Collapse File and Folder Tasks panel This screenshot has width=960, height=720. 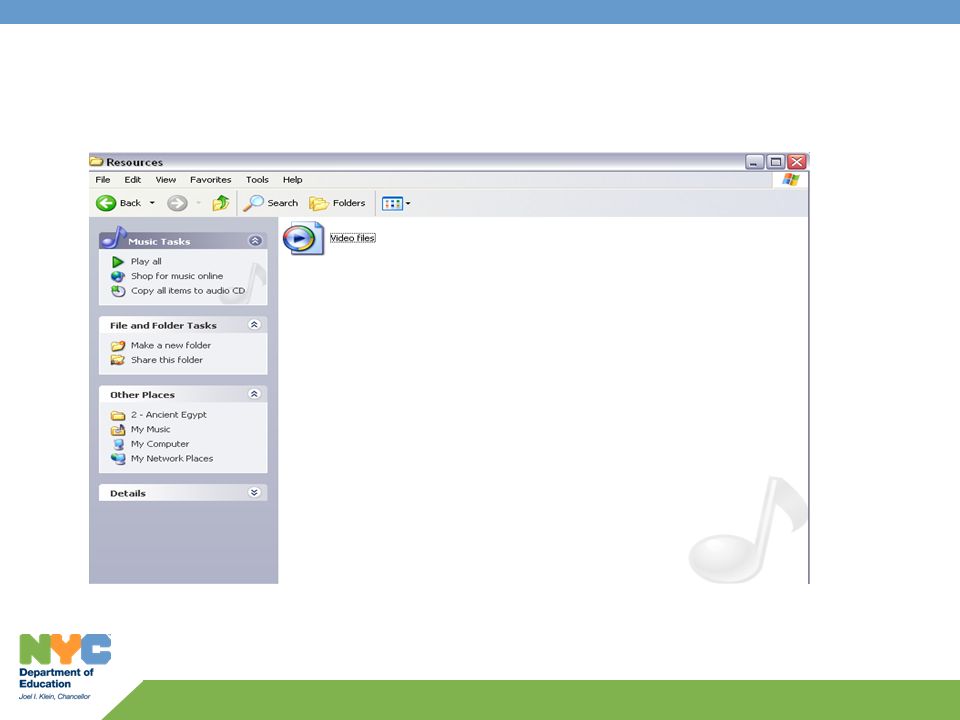(x=254, y=324)
